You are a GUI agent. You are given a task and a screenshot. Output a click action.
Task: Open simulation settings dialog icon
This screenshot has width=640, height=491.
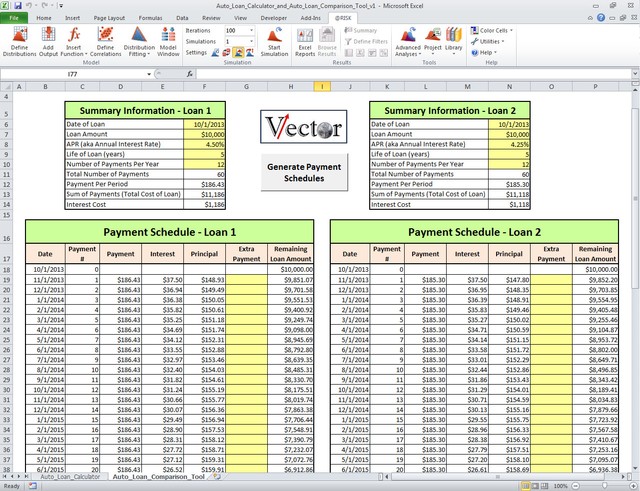(x=215, y=53)
